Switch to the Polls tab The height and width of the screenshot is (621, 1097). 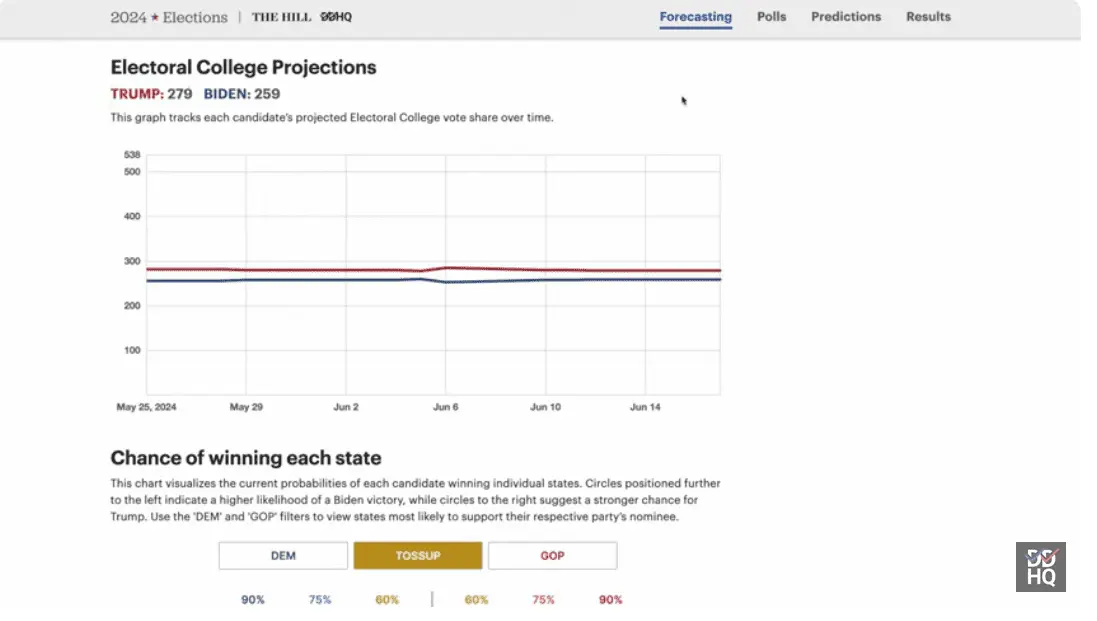tap(771, 17)
